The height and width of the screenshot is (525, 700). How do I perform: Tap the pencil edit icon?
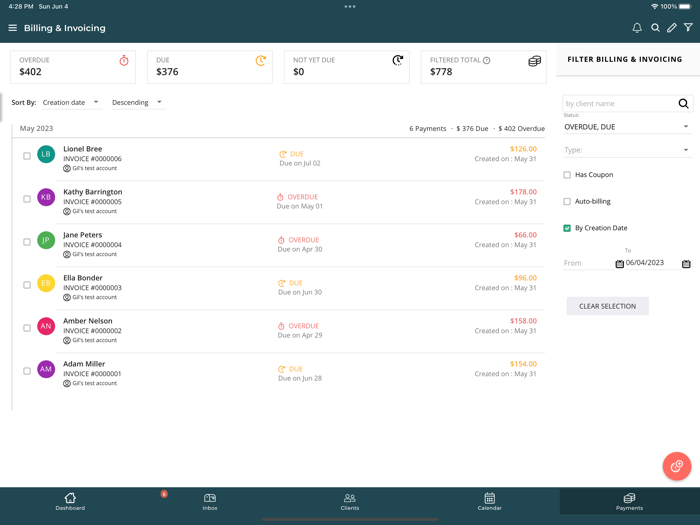(x=671, y=28)
